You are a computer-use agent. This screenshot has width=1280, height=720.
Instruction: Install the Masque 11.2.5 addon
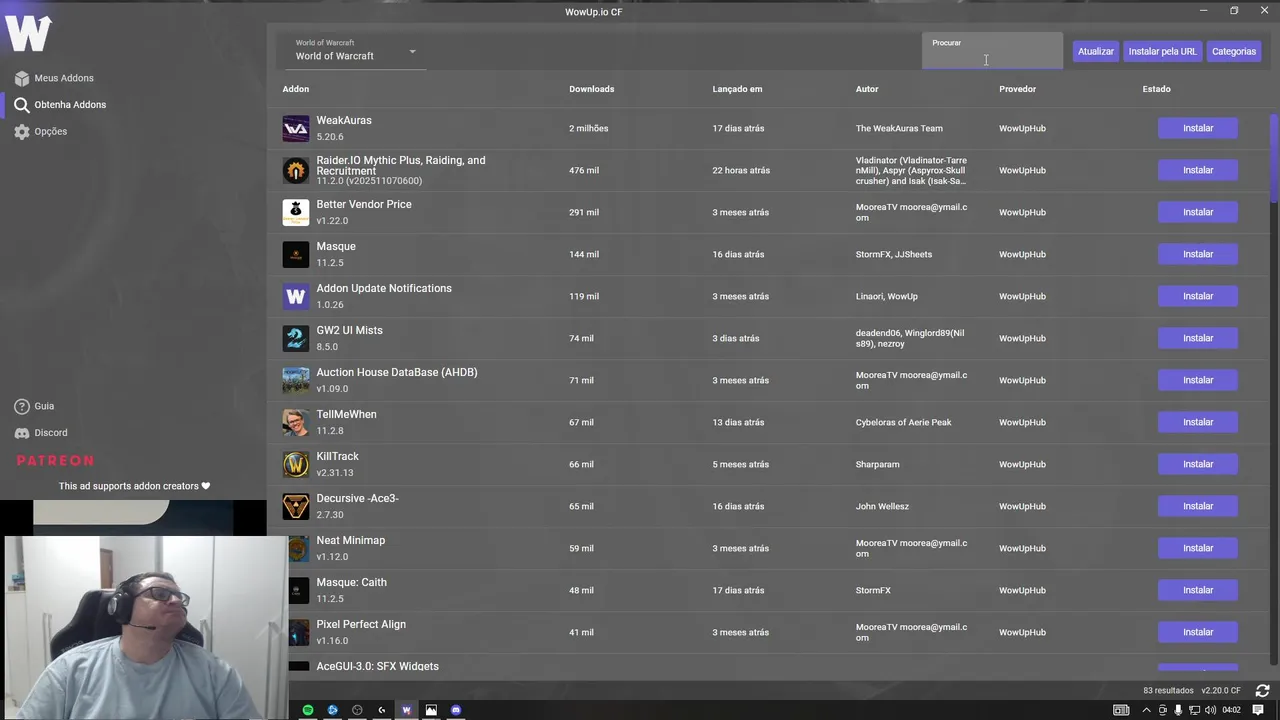pyautogui.click(x=1198, y=254)
